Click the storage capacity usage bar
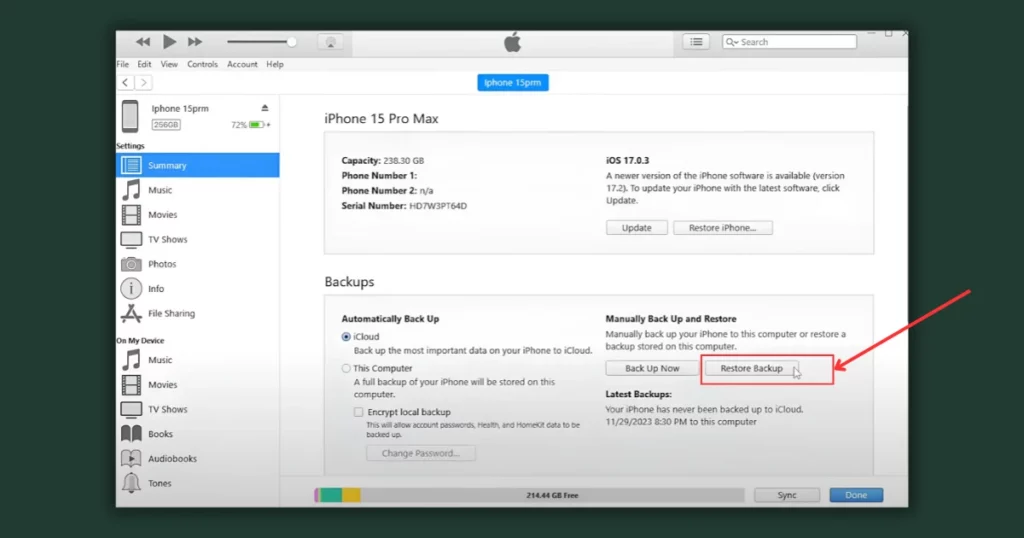Screen dimensions: 1024x538 tap(529, 495)
